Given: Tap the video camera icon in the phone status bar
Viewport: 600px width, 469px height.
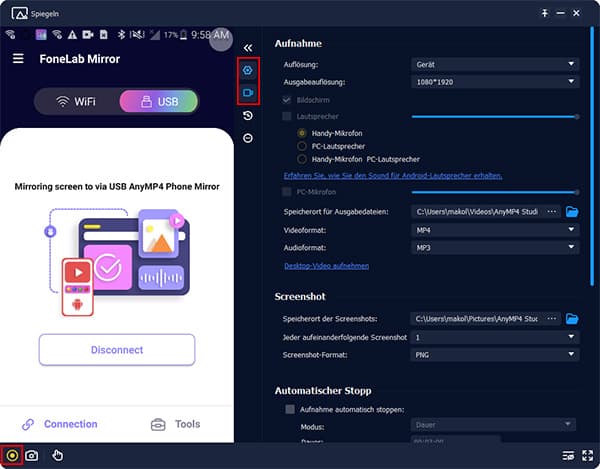Looking at the screenshot, I should (88, 35).
